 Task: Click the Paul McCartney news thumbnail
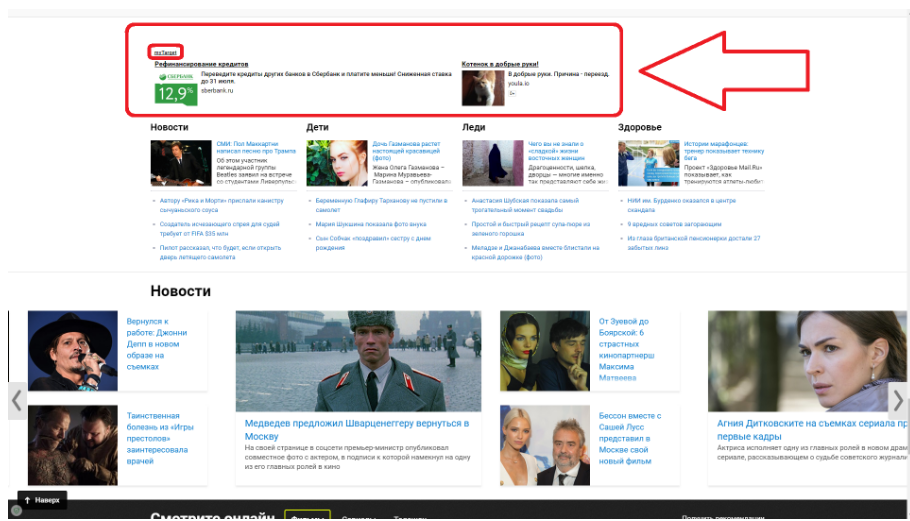coord(181,163)
